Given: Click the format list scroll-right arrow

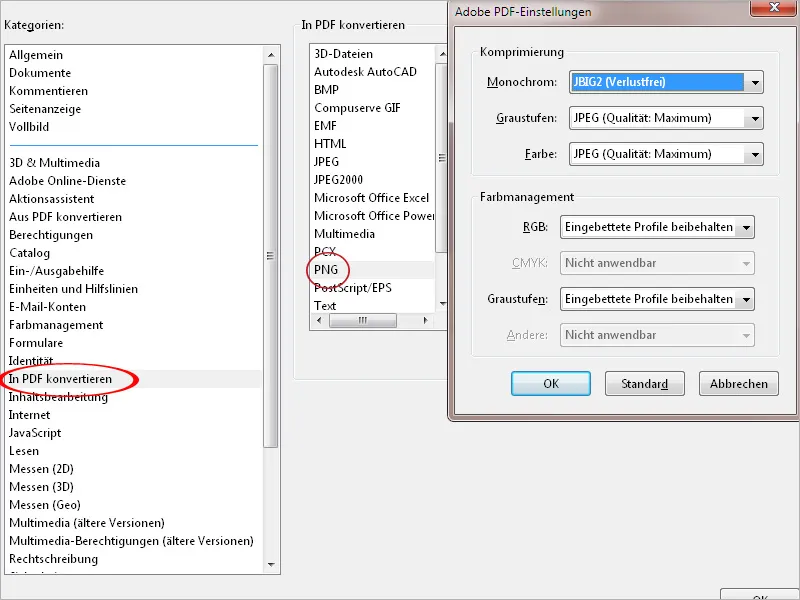Looking at the screenshot, I should pos(426,320).
